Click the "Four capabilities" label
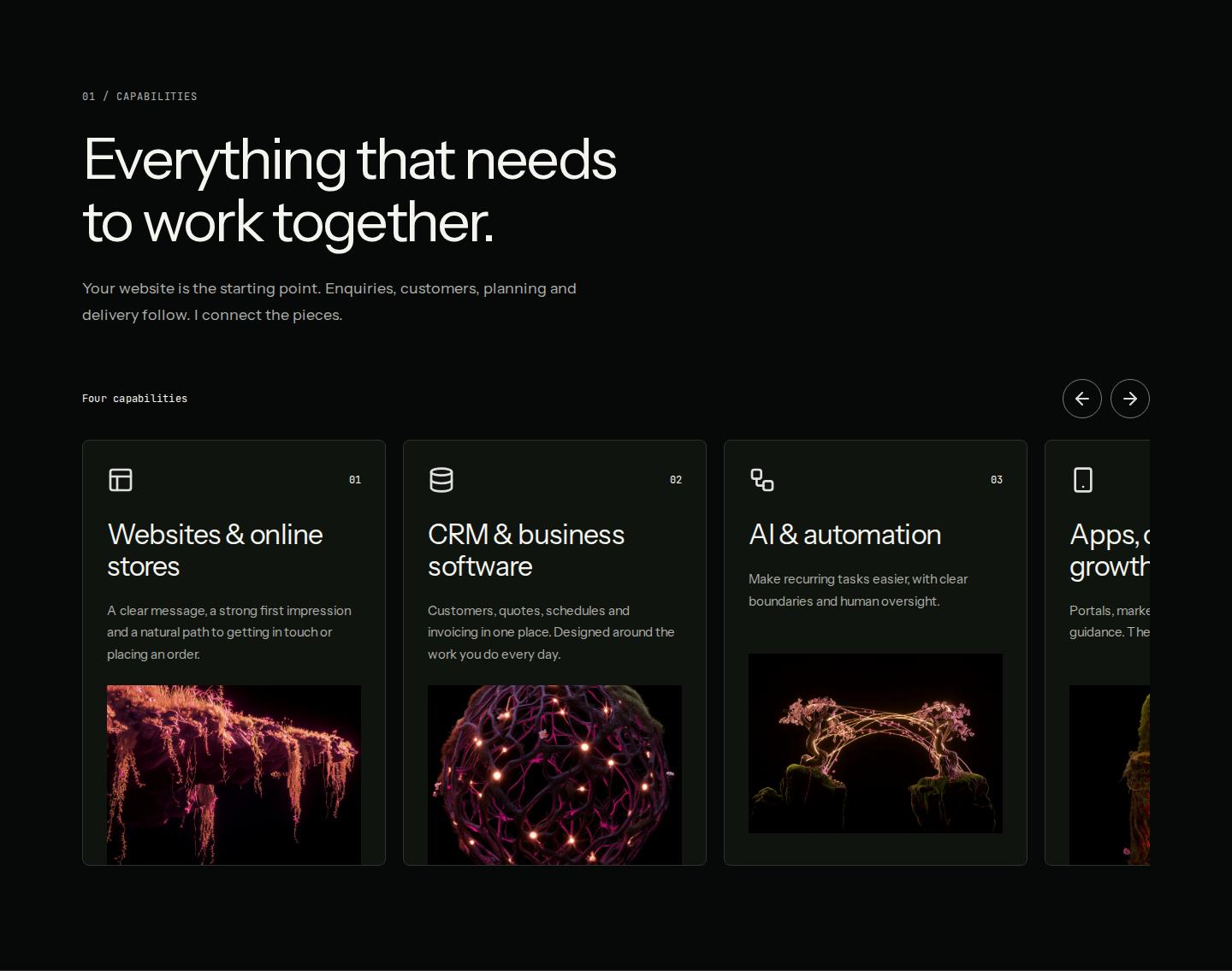 [134, 399]
